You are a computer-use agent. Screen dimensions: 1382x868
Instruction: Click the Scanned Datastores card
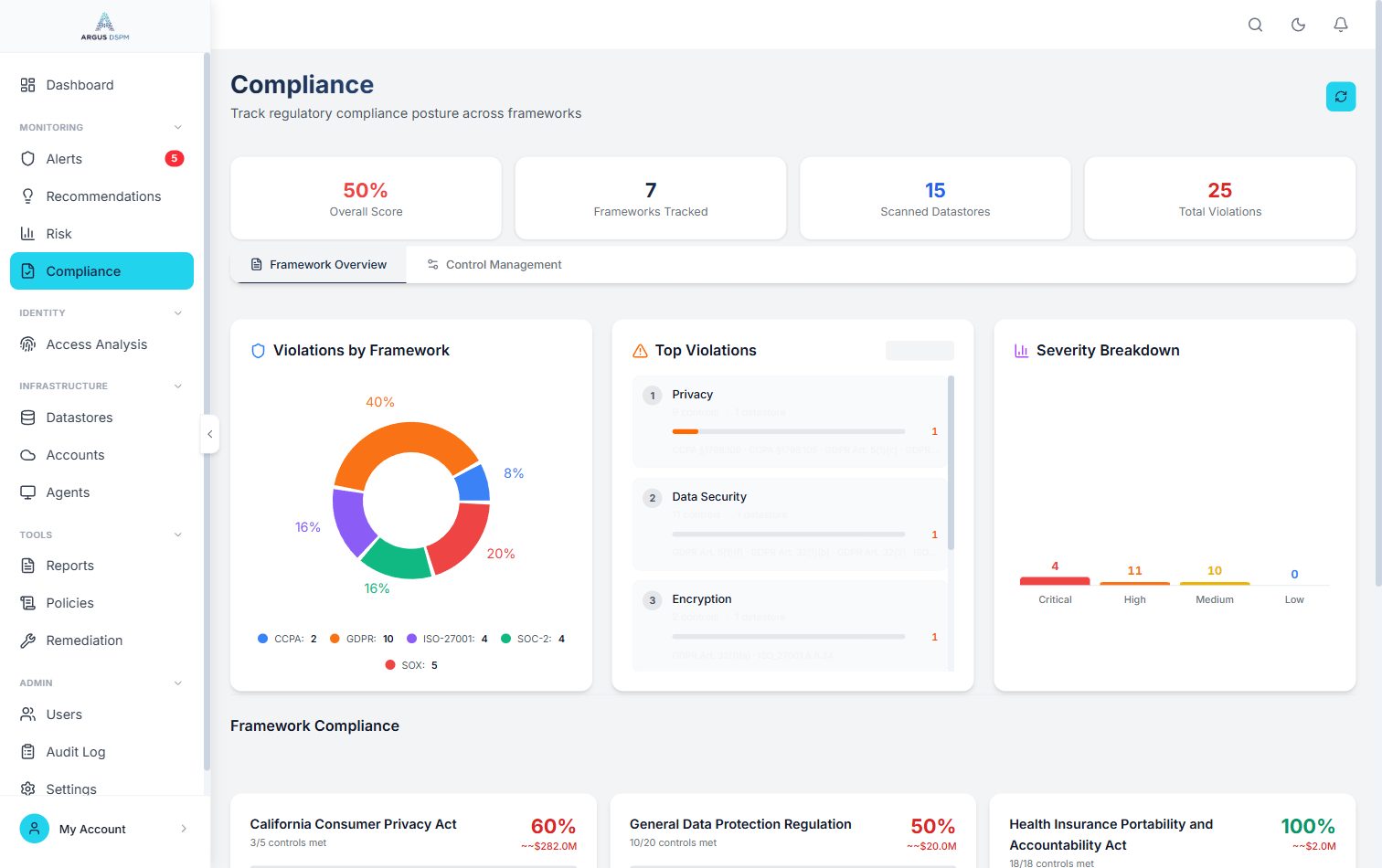[x=935, y=198]
